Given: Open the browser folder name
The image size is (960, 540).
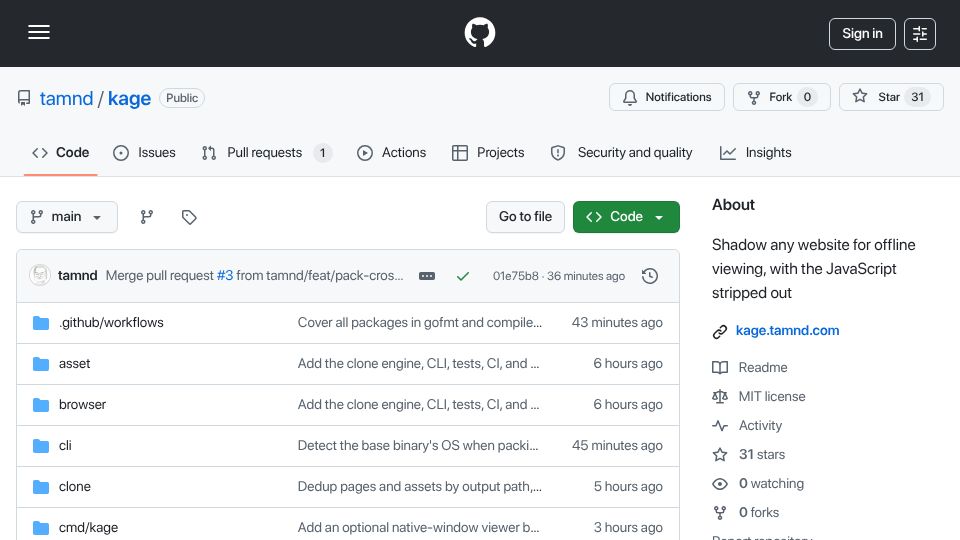Looking at the screenshot, I should point(83,405).
